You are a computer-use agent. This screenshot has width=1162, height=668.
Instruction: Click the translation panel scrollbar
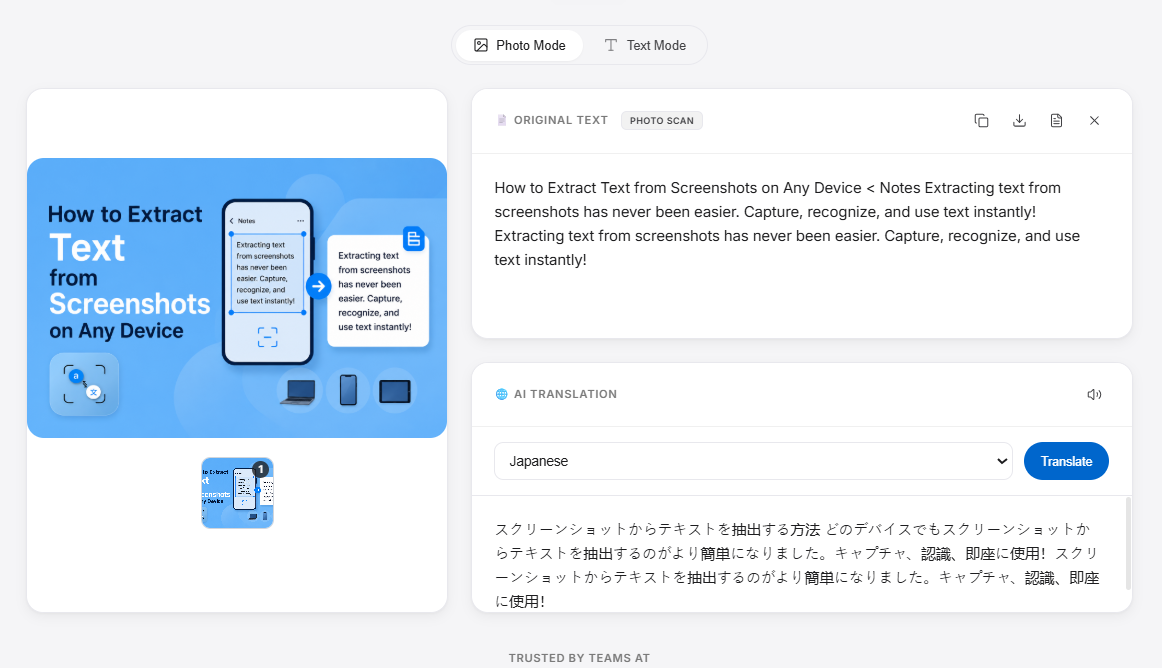point(1128,543)
